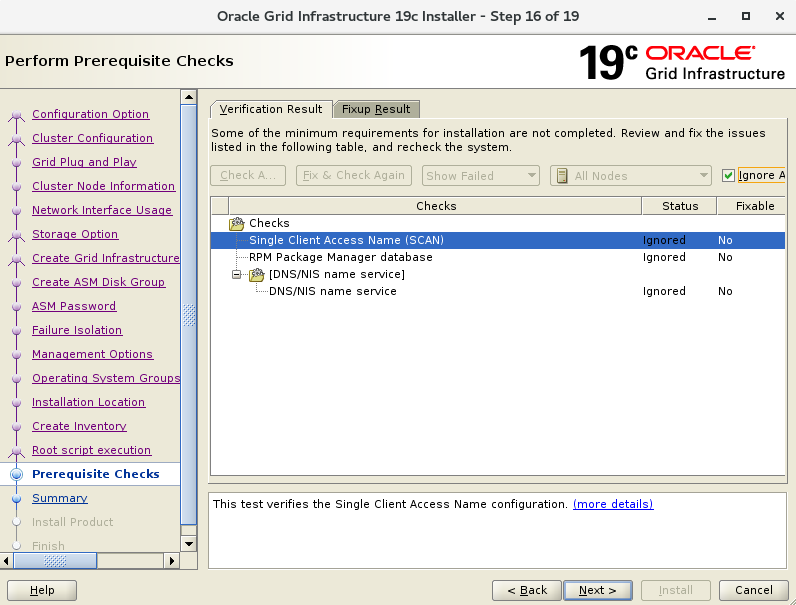Click the [DNS/NIS name service] folder icon
Viewport: 796px width, 605px height.
coord(257,275)
